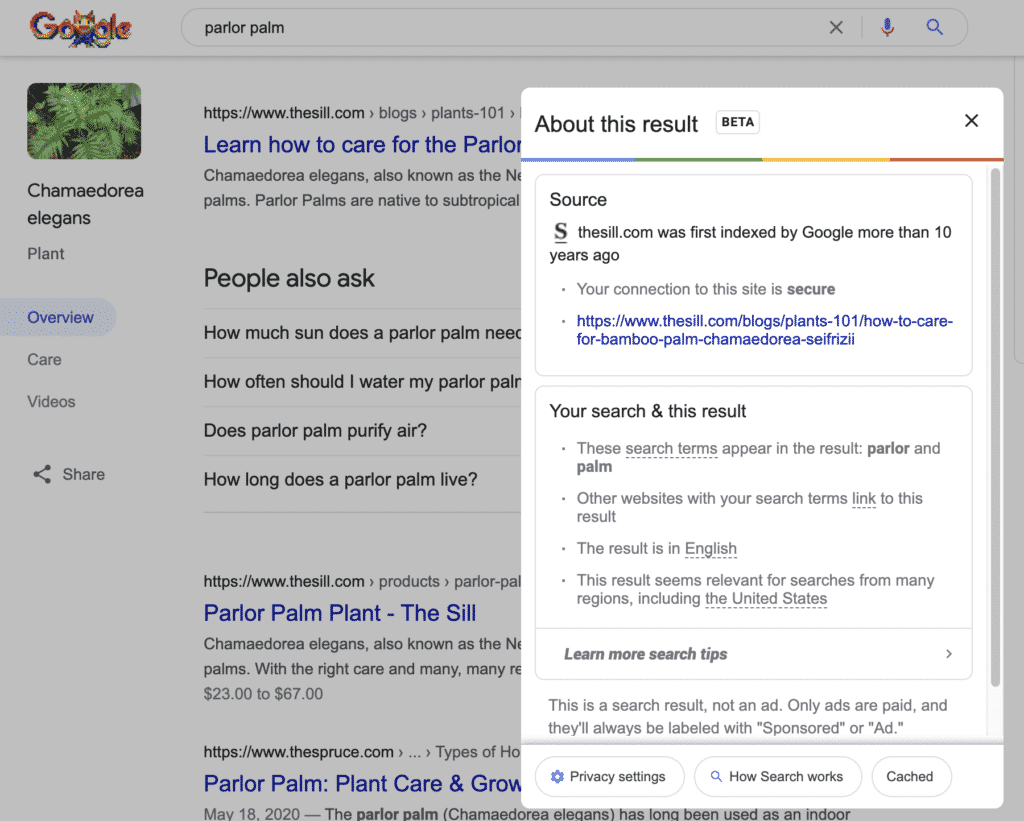Click the Share label in the sidebar
The width and height of the screenshot is (1024, 821).
tap(84, 474)
